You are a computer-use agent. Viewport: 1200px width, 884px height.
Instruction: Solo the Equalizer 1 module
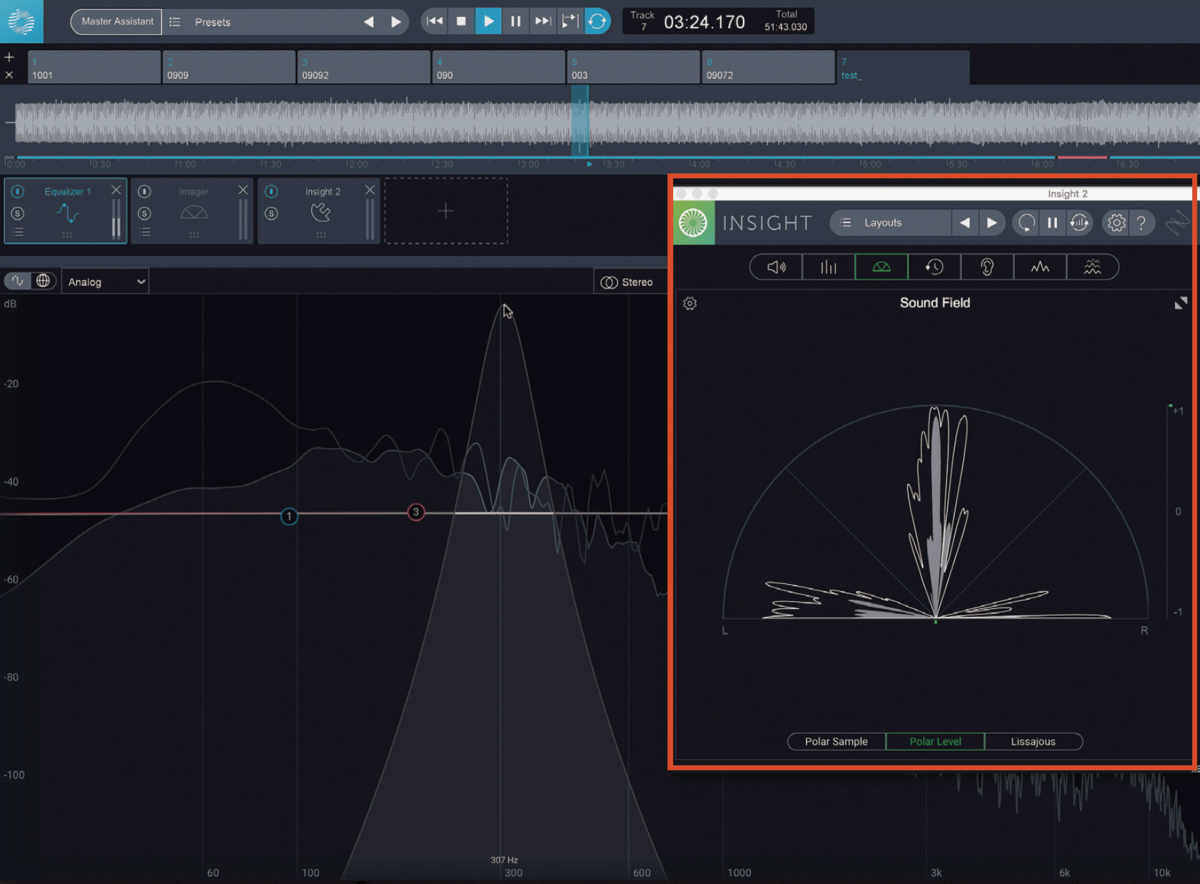coord(18,213)
